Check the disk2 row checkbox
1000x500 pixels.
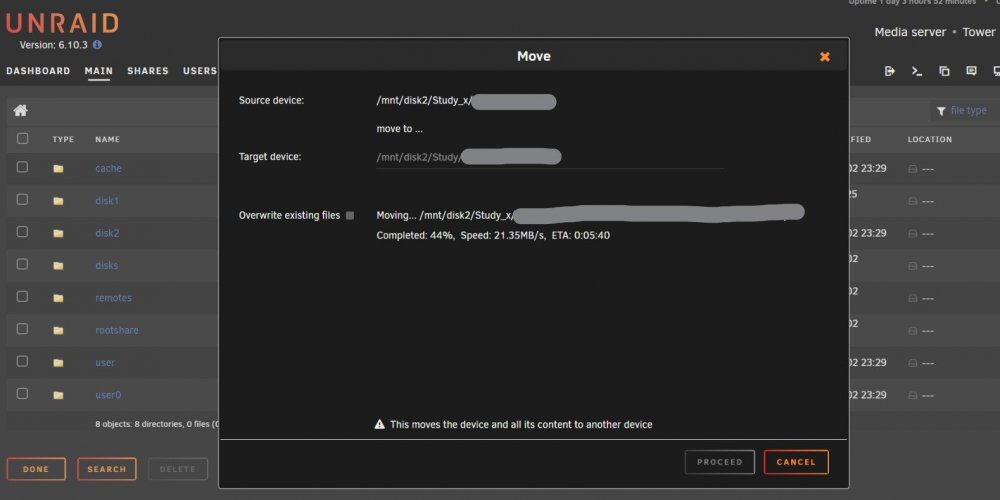[22, 232]
